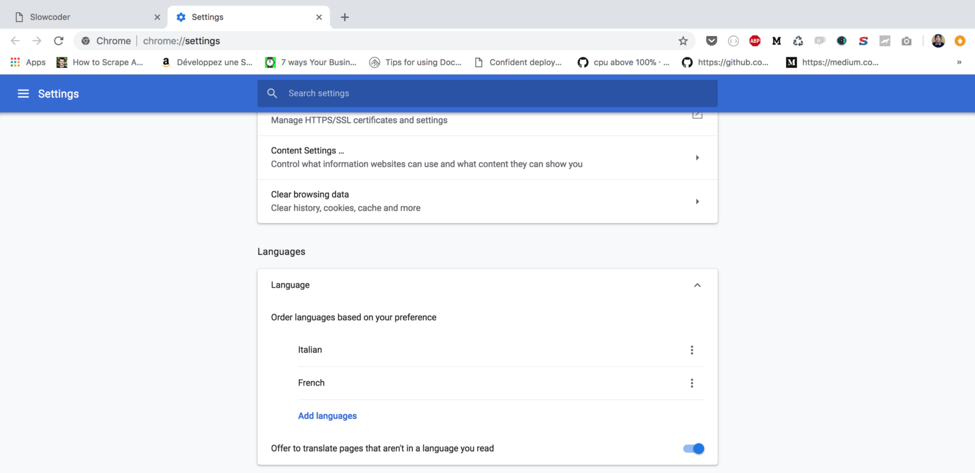Click the Pocket extension icon

712,41
